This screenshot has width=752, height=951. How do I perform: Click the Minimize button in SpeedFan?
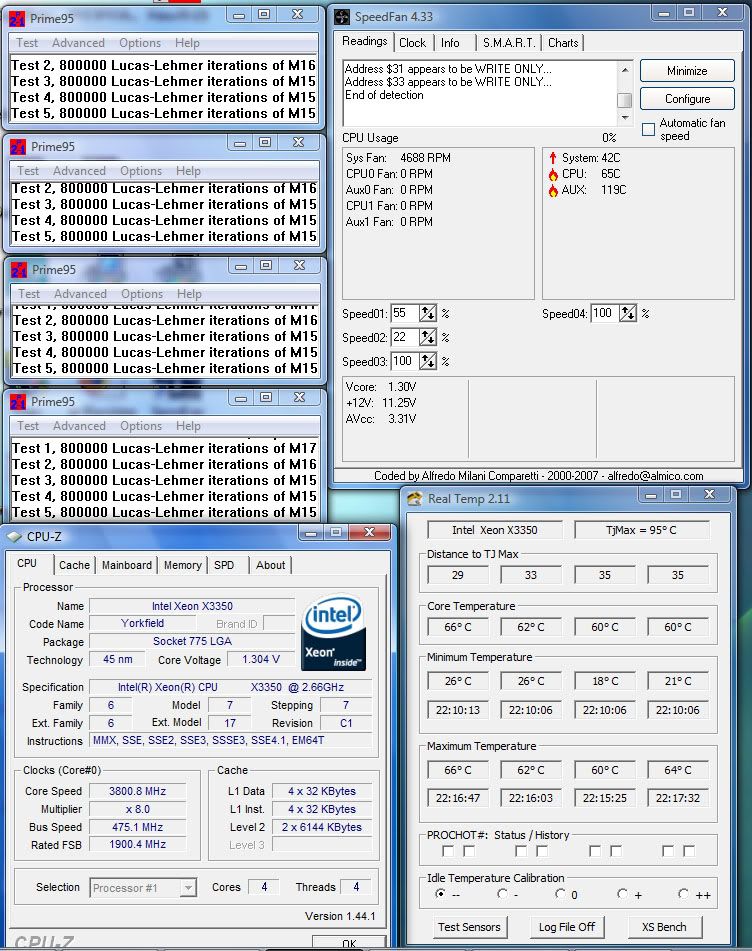point(687,71)
